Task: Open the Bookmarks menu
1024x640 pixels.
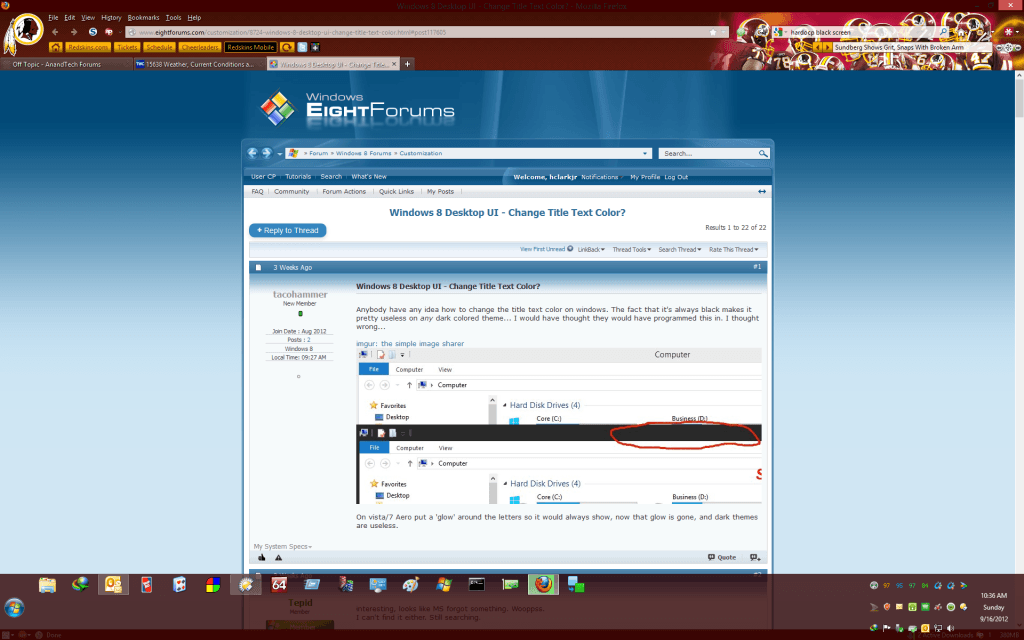Action: coord(143,18)
